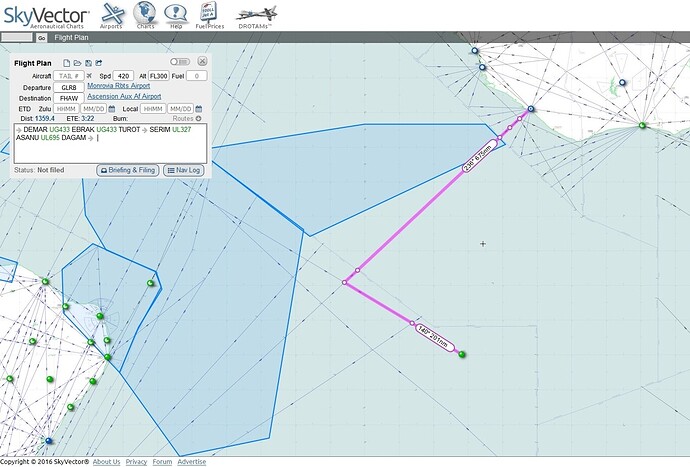Close the Flight Plan panel
This screenshot has width=690, height=467.
pyautogui.click(x=201, y=63)
